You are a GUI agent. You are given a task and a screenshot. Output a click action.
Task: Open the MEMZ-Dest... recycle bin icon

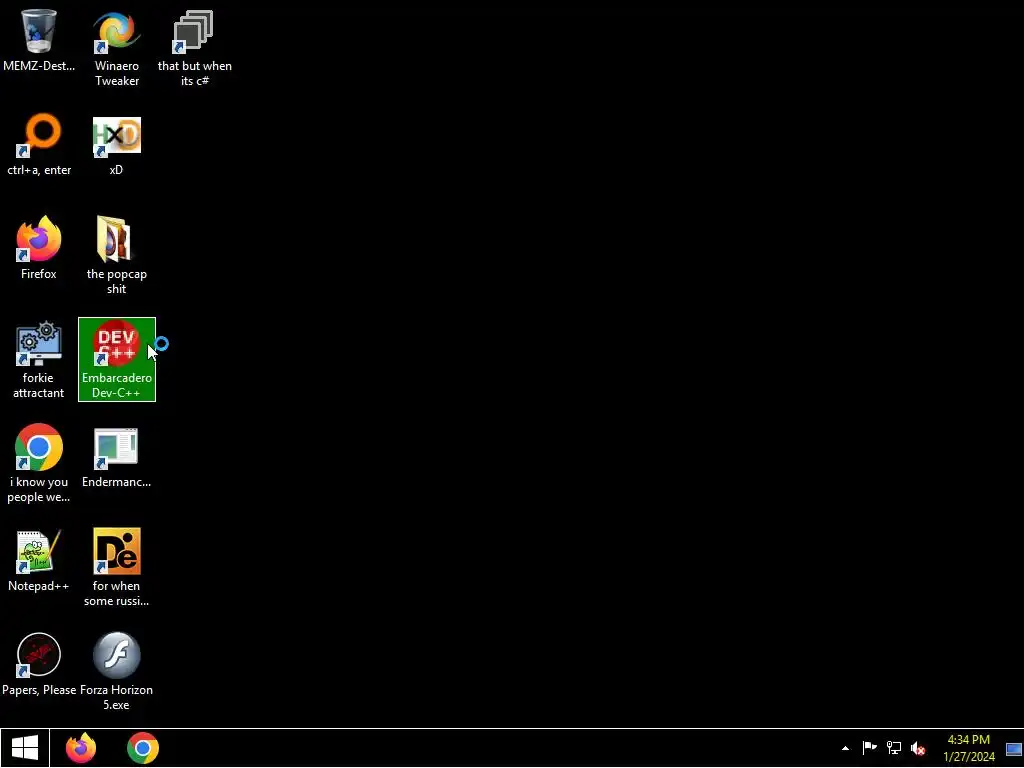pos(39,40)
